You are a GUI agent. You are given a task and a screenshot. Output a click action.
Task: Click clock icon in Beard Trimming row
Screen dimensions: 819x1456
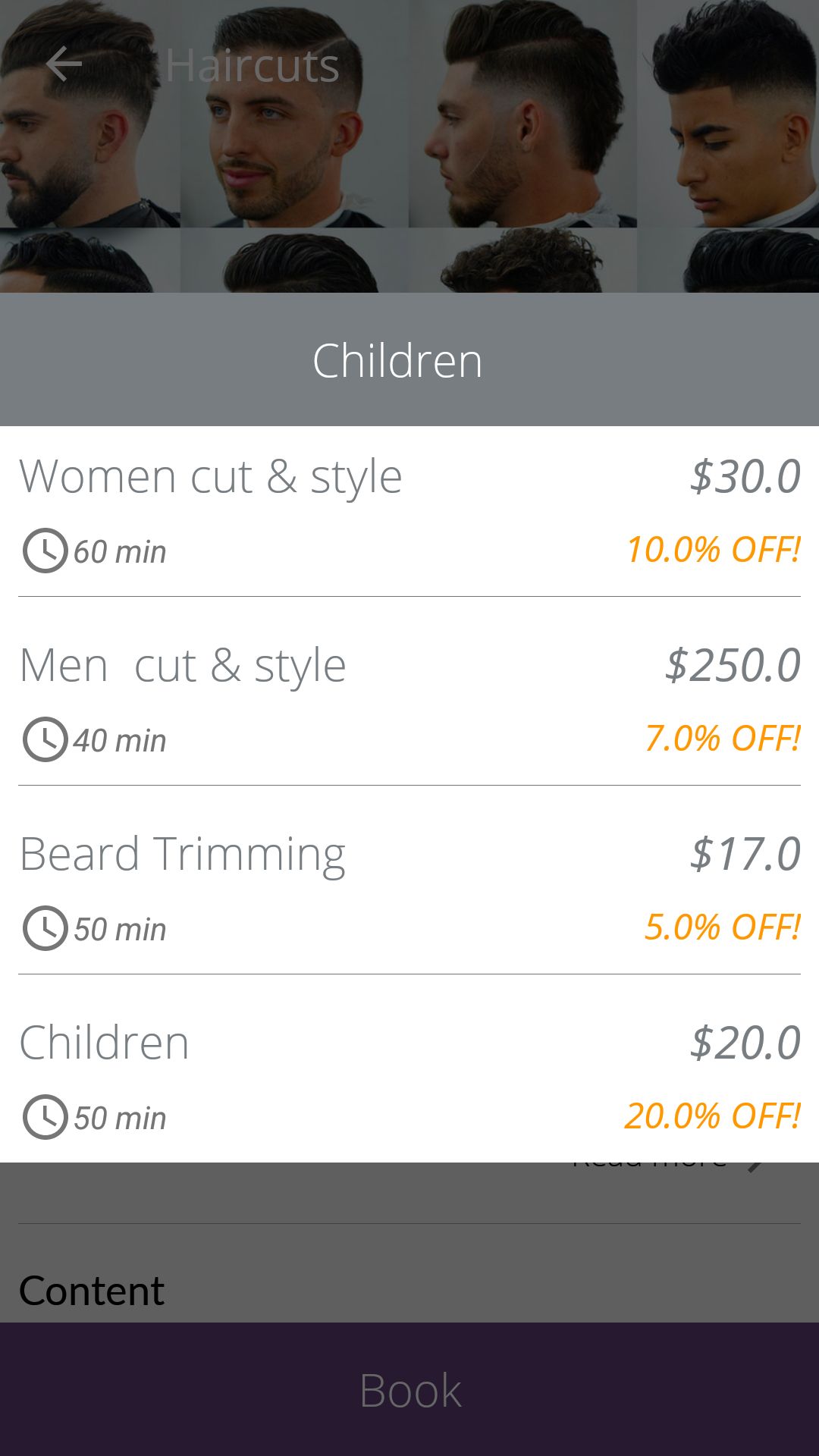click(x=45, y=928)
